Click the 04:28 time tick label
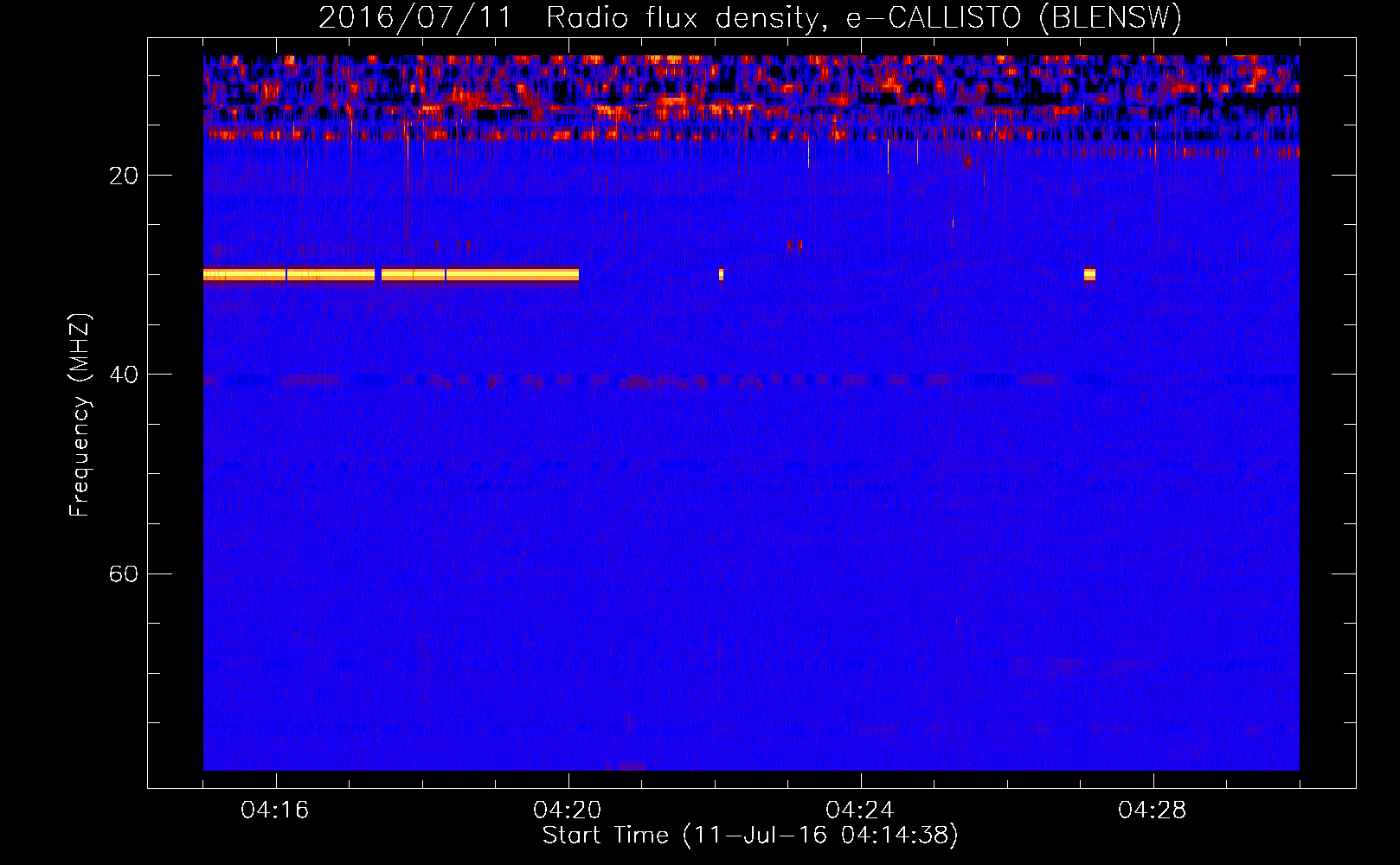This screenshot has height=865, width=1400. click(1153, 811)
